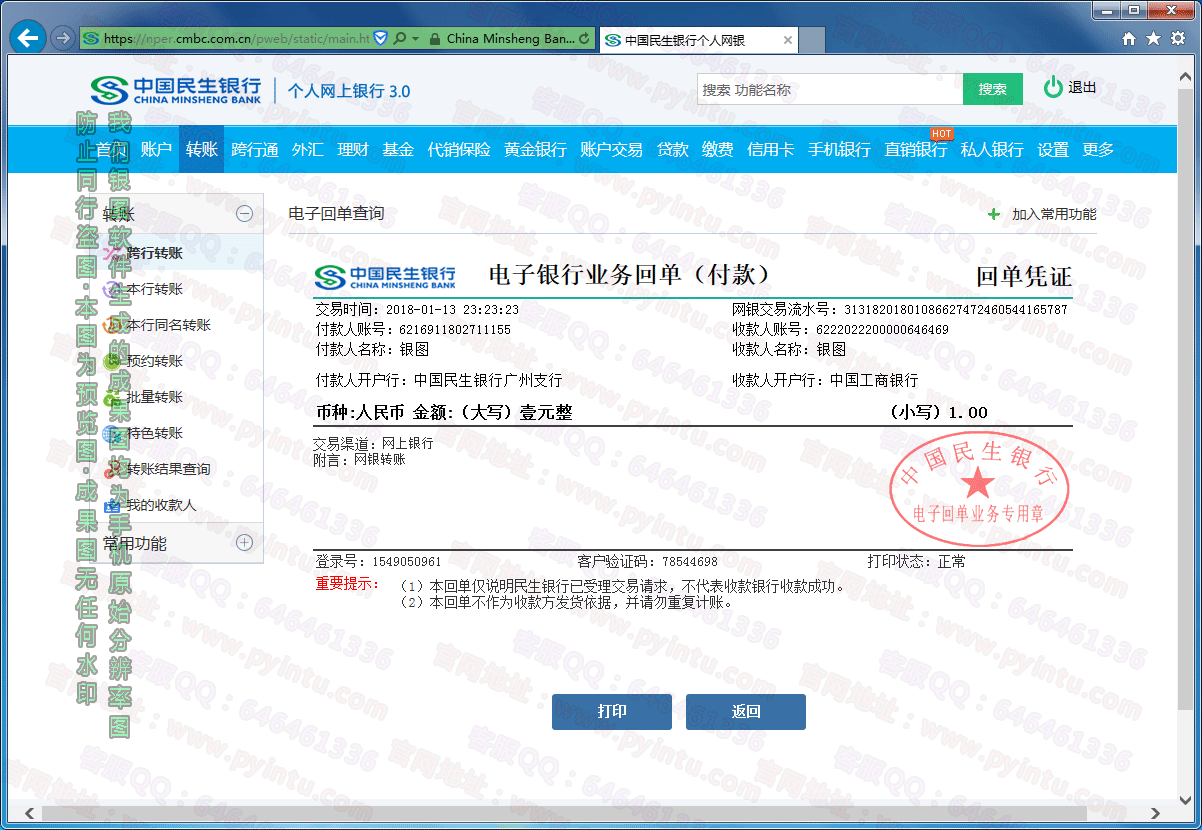Click the China Minsheng Bank logo in header

(176, 90)
